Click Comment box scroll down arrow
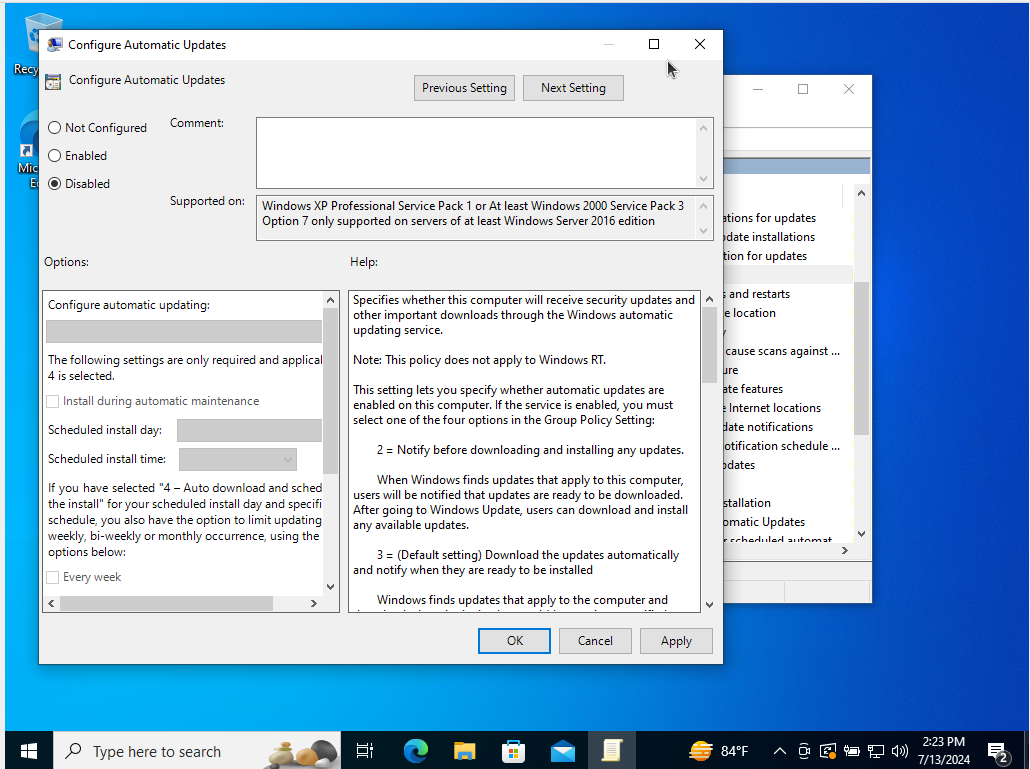This screenshot has width=1030, height=769. click(x=704, y=179)
